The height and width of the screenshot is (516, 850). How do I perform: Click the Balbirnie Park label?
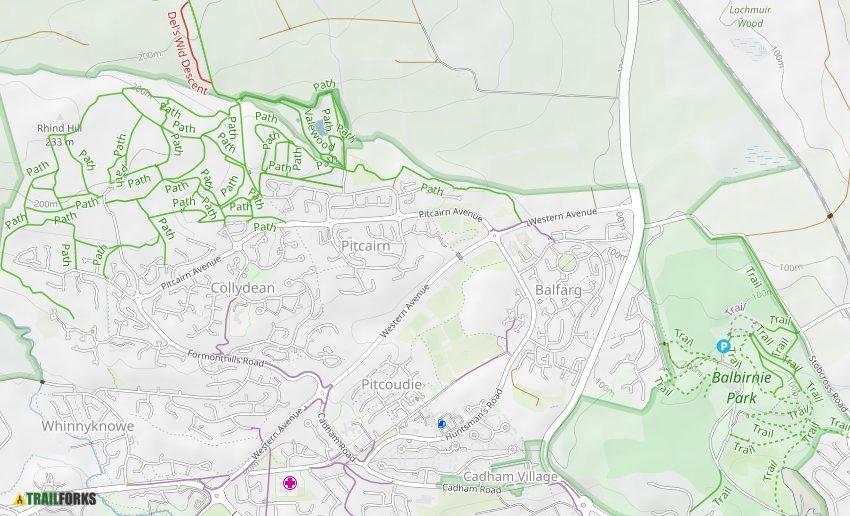(x=742, y=388)
